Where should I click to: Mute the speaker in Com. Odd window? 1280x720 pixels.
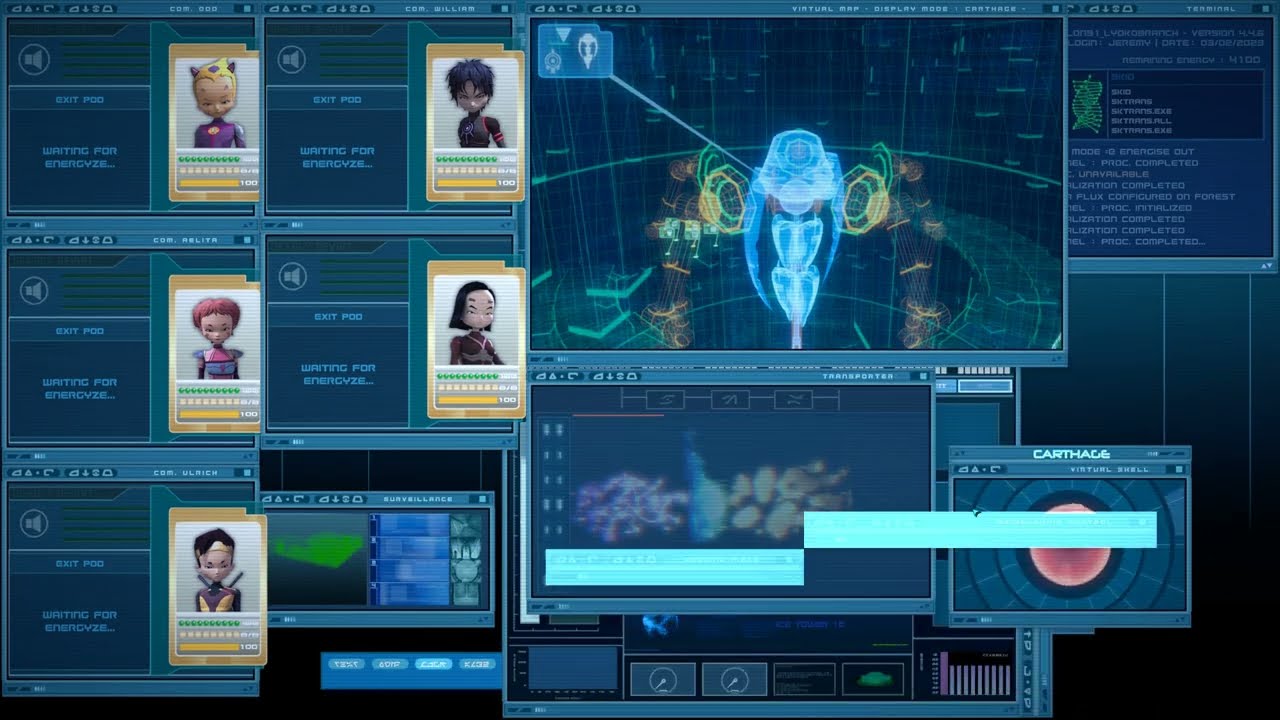point(34,60)
